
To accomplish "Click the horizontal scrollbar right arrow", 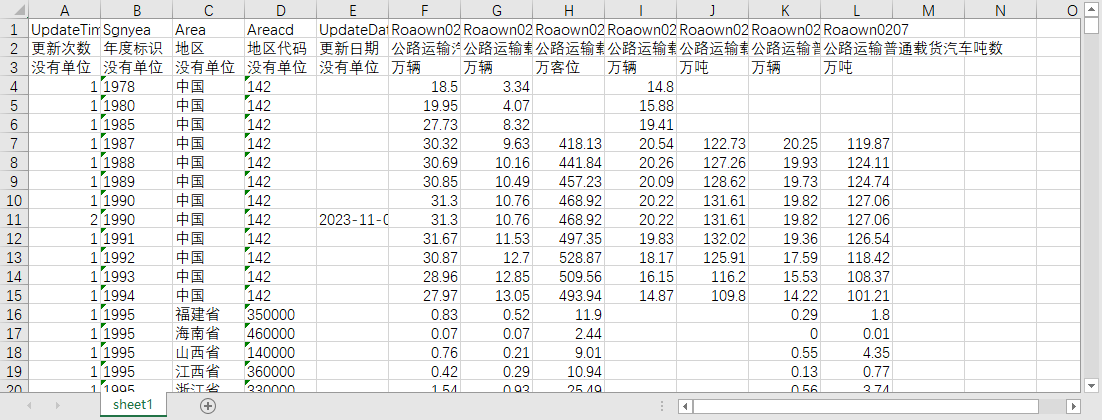I will click(x=1072, y=407).
